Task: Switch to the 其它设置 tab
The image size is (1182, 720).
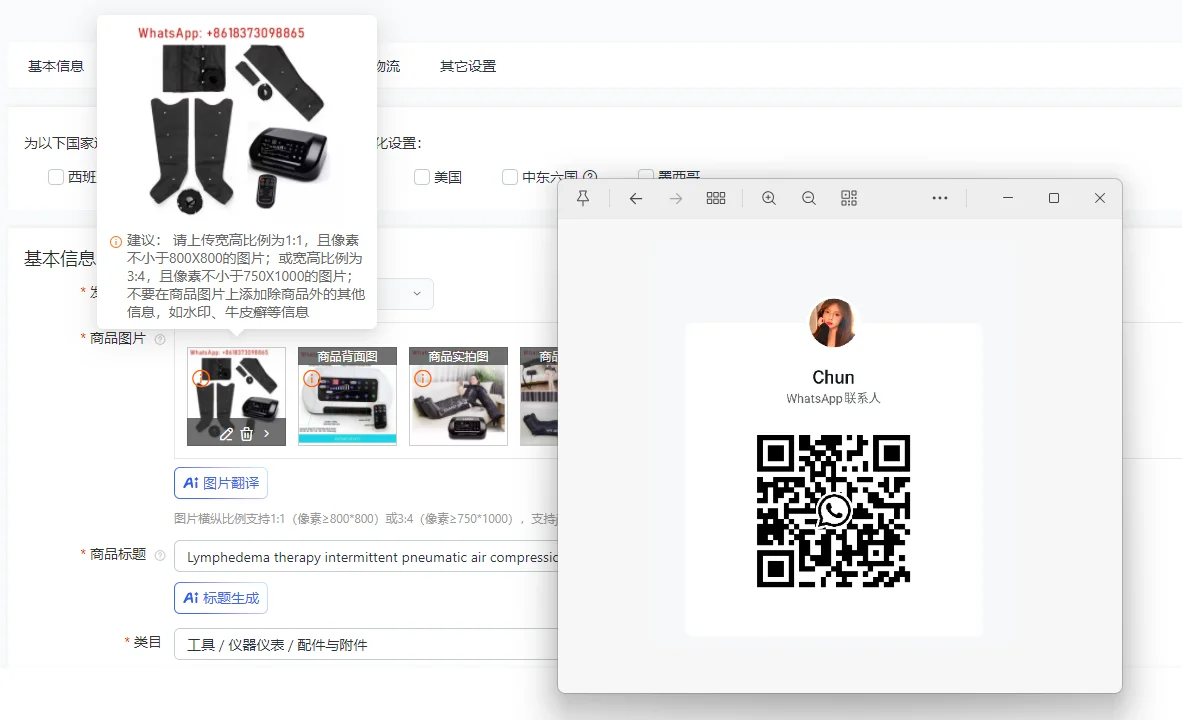Action: [x=468, y=66]
